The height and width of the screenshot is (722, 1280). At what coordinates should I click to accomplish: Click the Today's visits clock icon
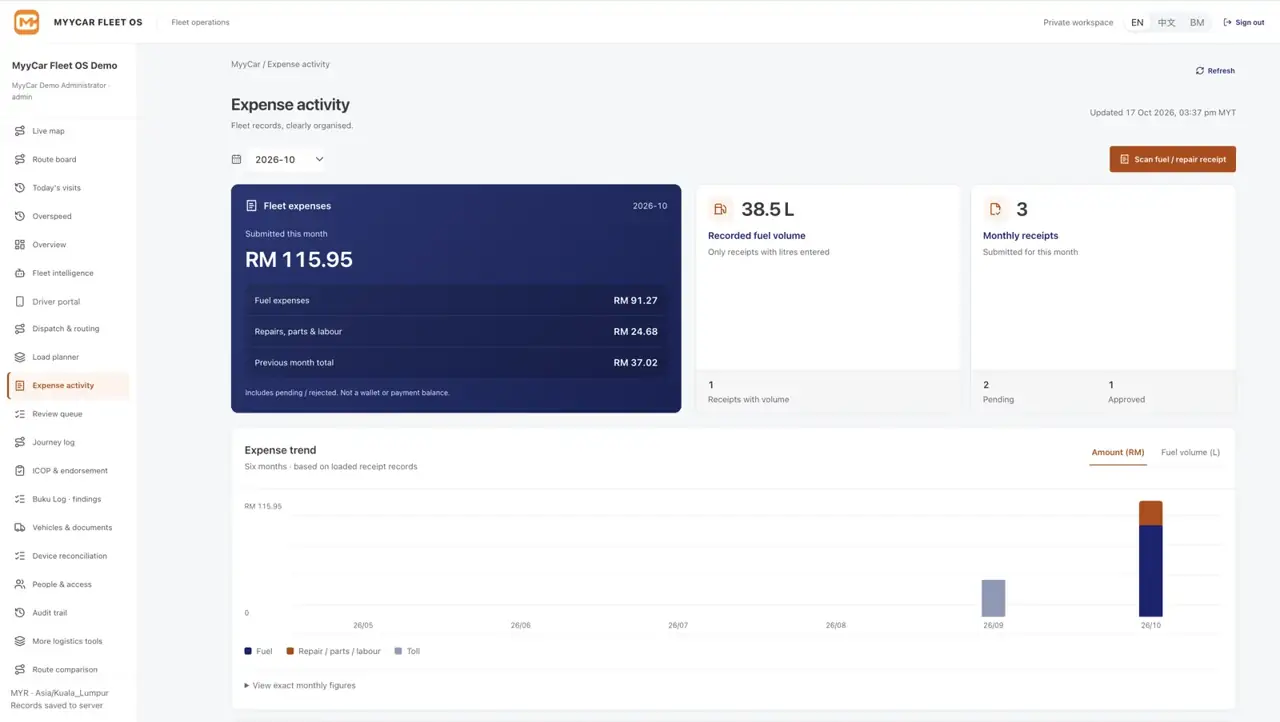click(20, 188)
